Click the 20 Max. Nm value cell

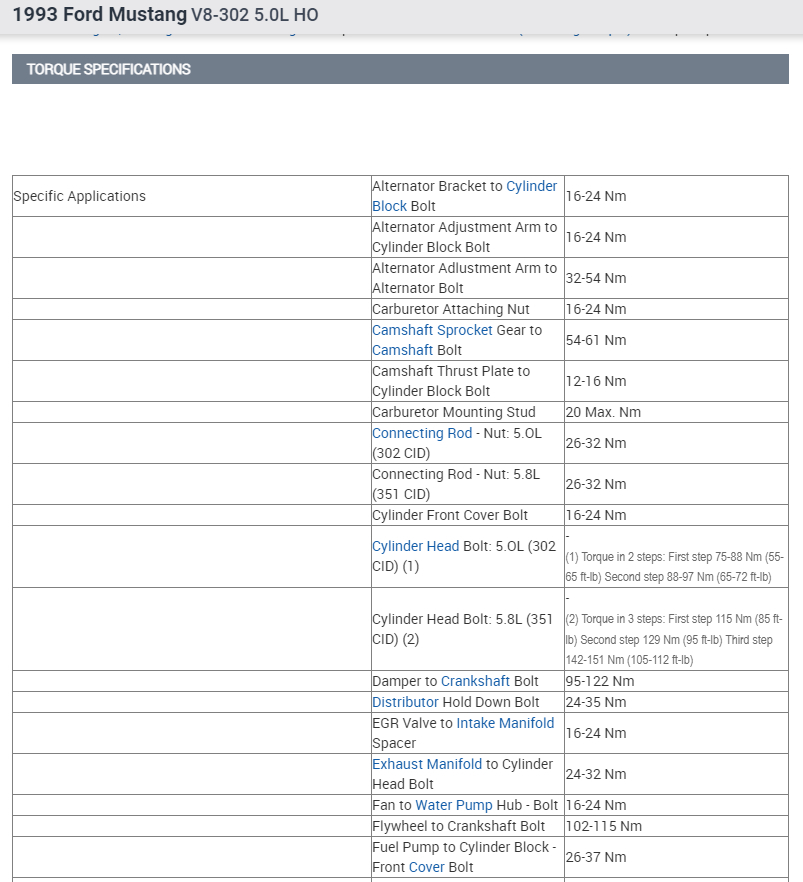(603, 412)
